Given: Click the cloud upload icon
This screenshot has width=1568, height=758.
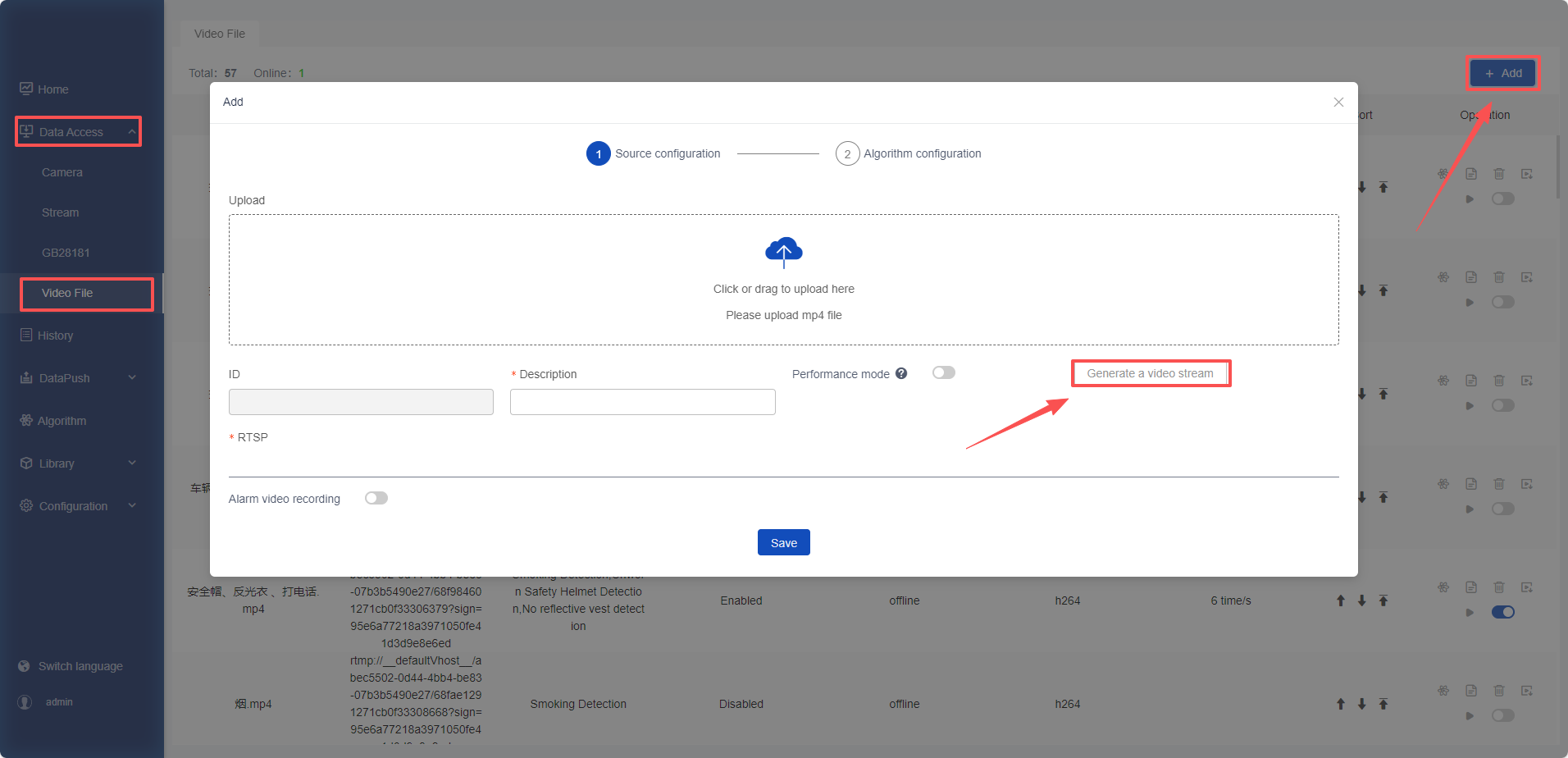Looking at the screenshot, I should pyautogui.click(x=783, y=252).
